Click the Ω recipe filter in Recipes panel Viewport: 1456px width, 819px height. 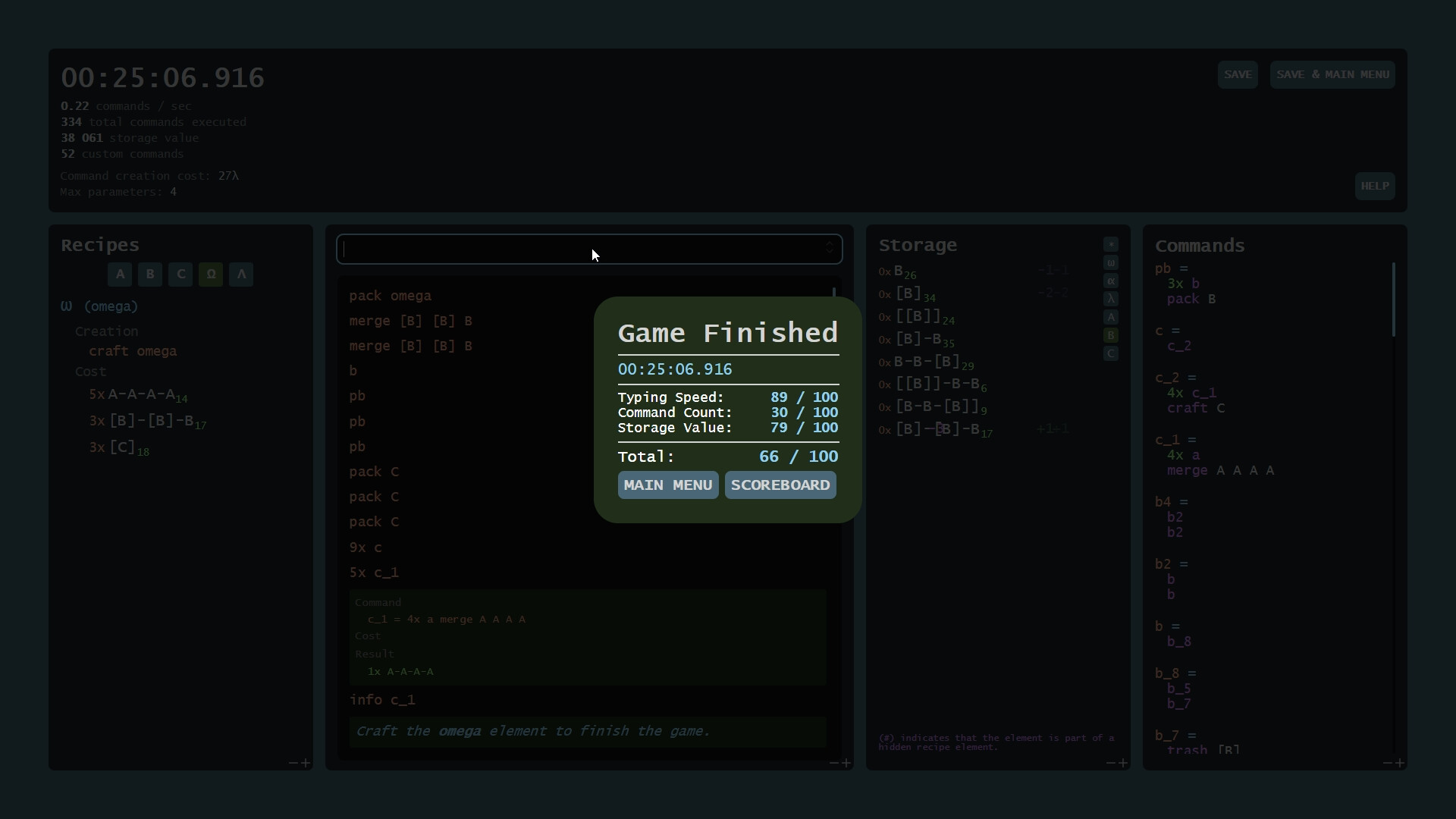(x=210, y=275)
